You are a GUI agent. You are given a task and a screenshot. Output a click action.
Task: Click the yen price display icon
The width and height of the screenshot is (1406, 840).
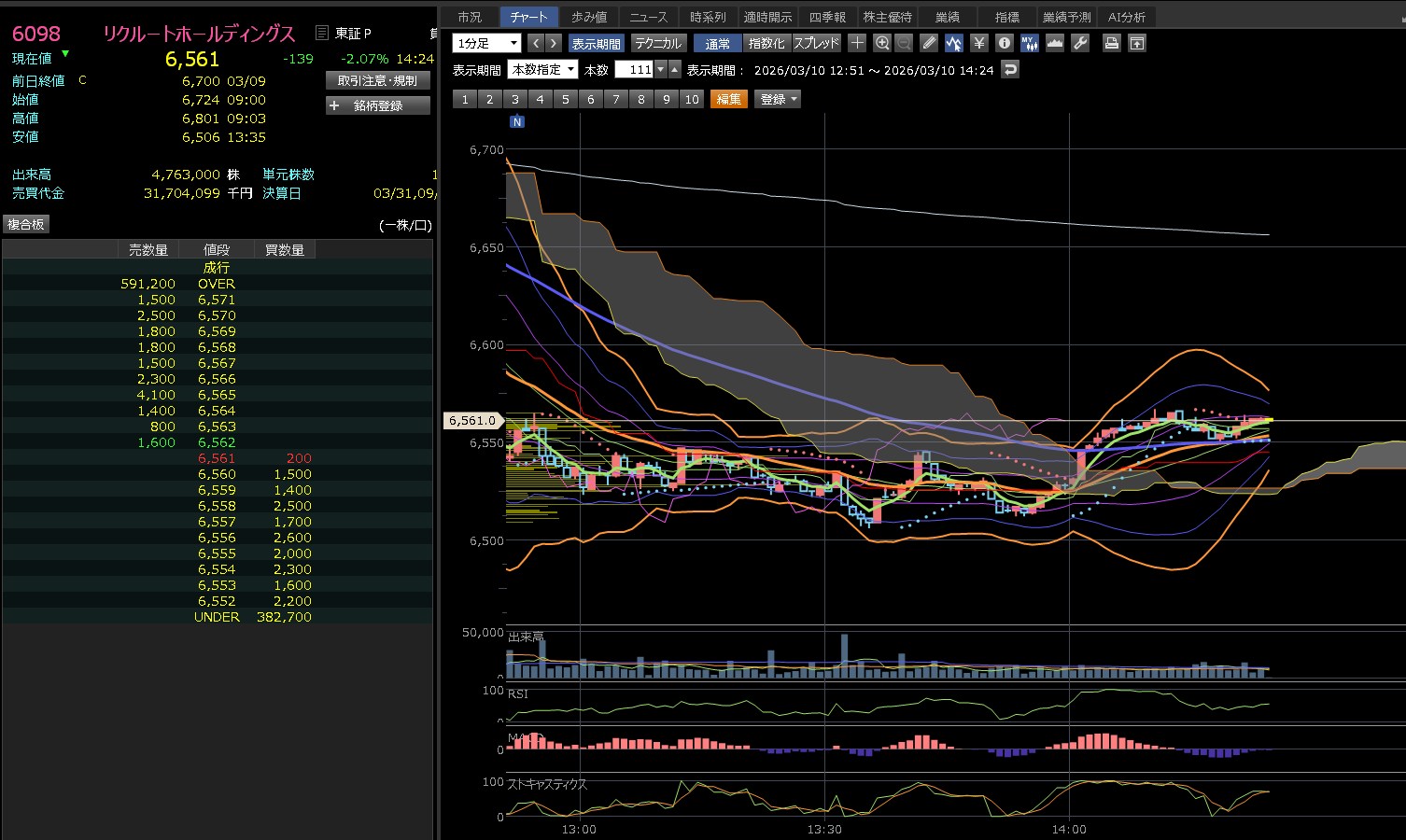pos(978,43)
